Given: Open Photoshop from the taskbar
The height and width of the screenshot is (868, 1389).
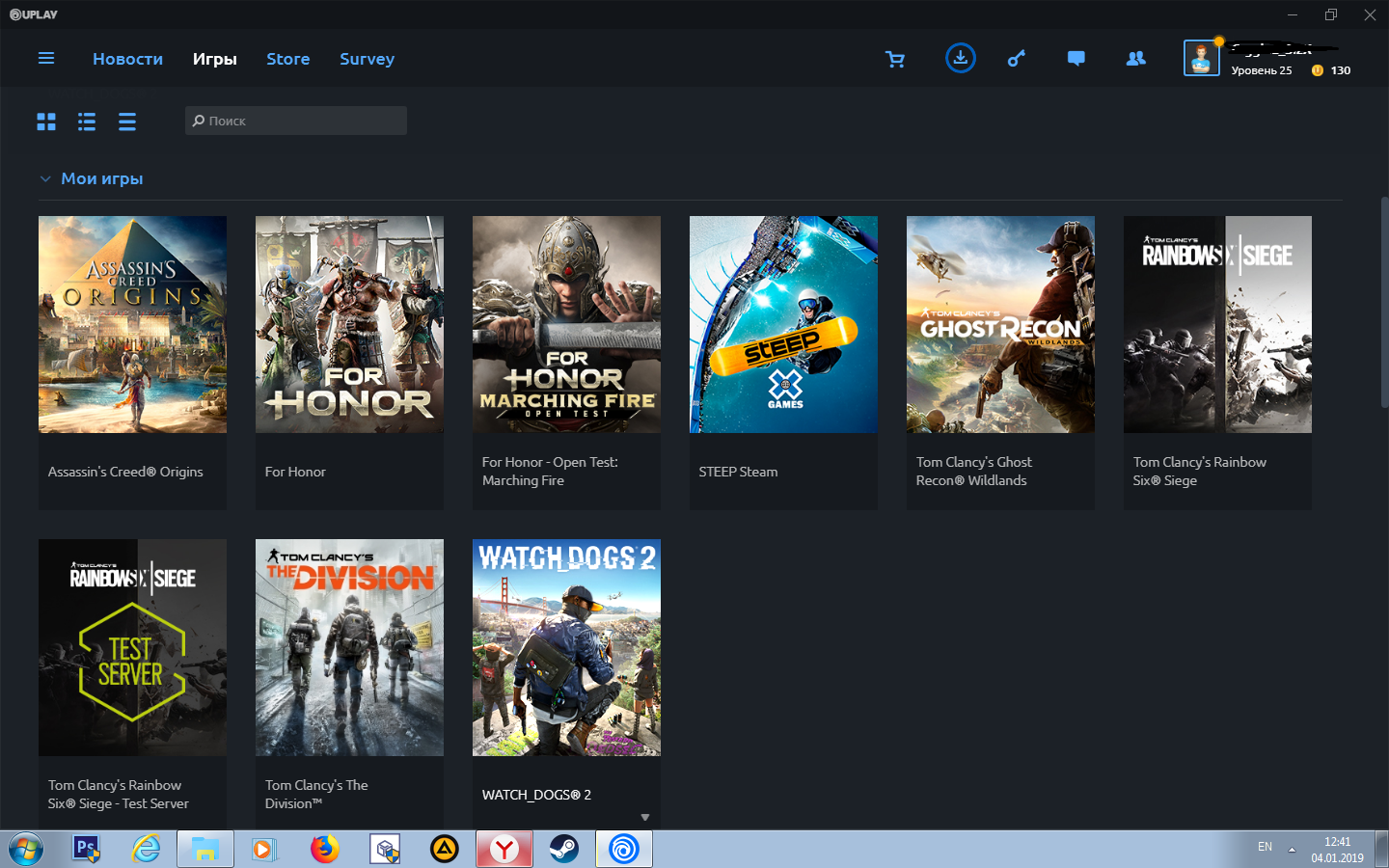Looking at the screenshot, I should point(87,850).
